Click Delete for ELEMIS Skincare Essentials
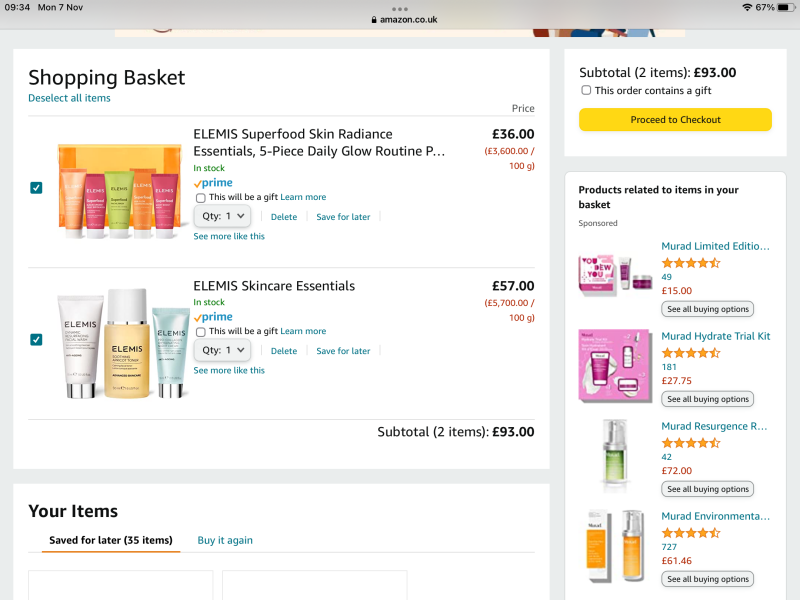The width and height of the screenshot is (800, 600). point(284,351)
